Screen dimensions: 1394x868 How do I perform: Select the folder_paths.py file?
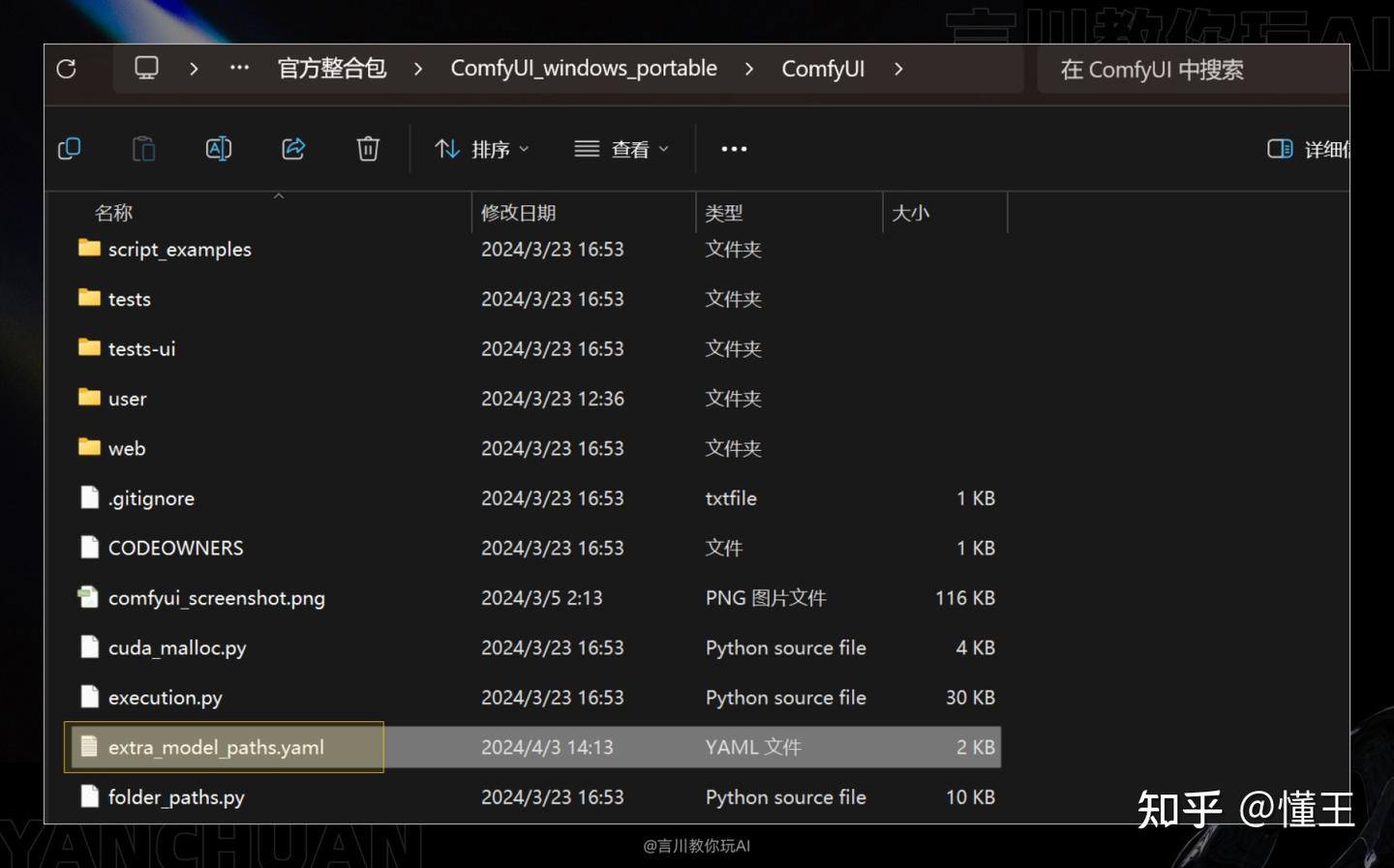(176, 797)
